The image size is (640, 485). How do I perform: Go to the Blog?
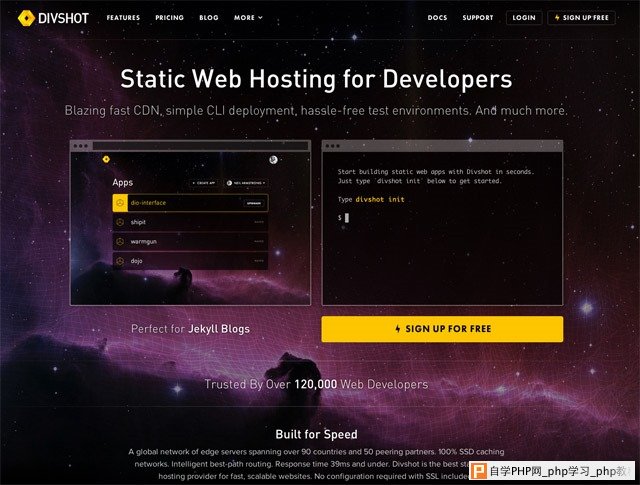tap(209, 18)
